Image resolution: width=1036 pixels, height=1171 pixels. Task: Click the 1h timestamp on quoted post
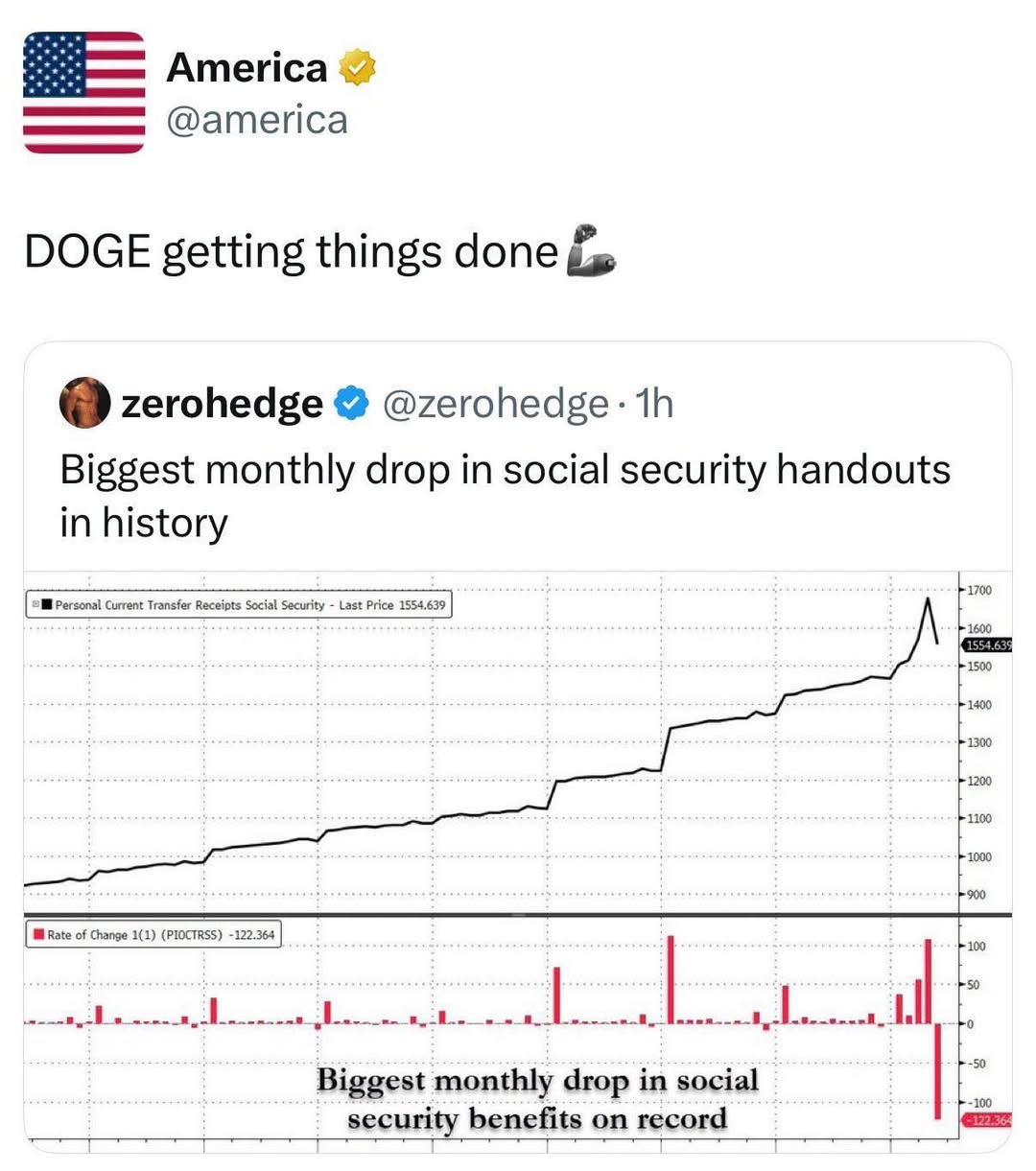655,404
